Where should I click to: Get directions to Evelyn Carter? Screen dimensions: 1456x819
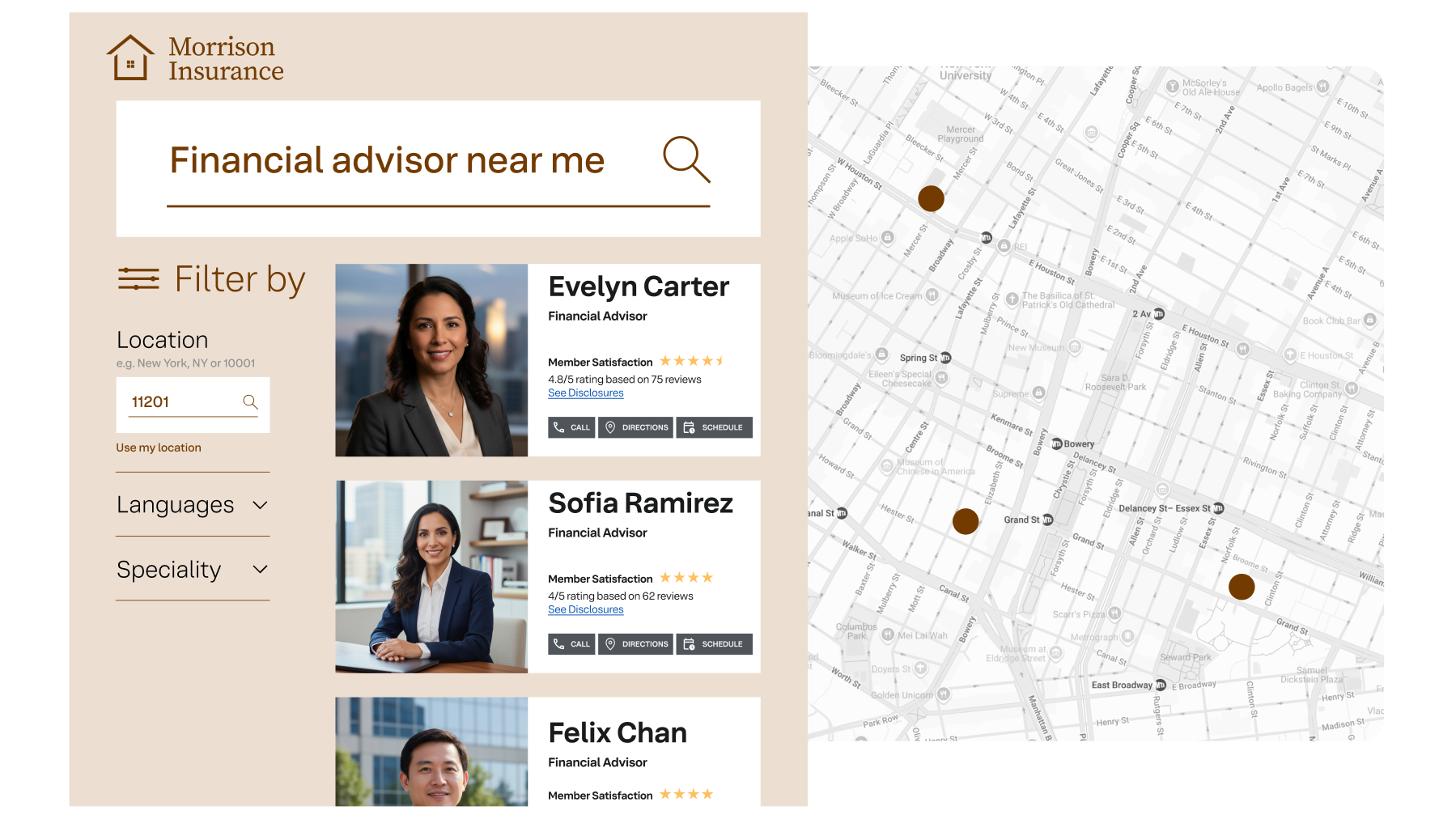tap(635, 427)
